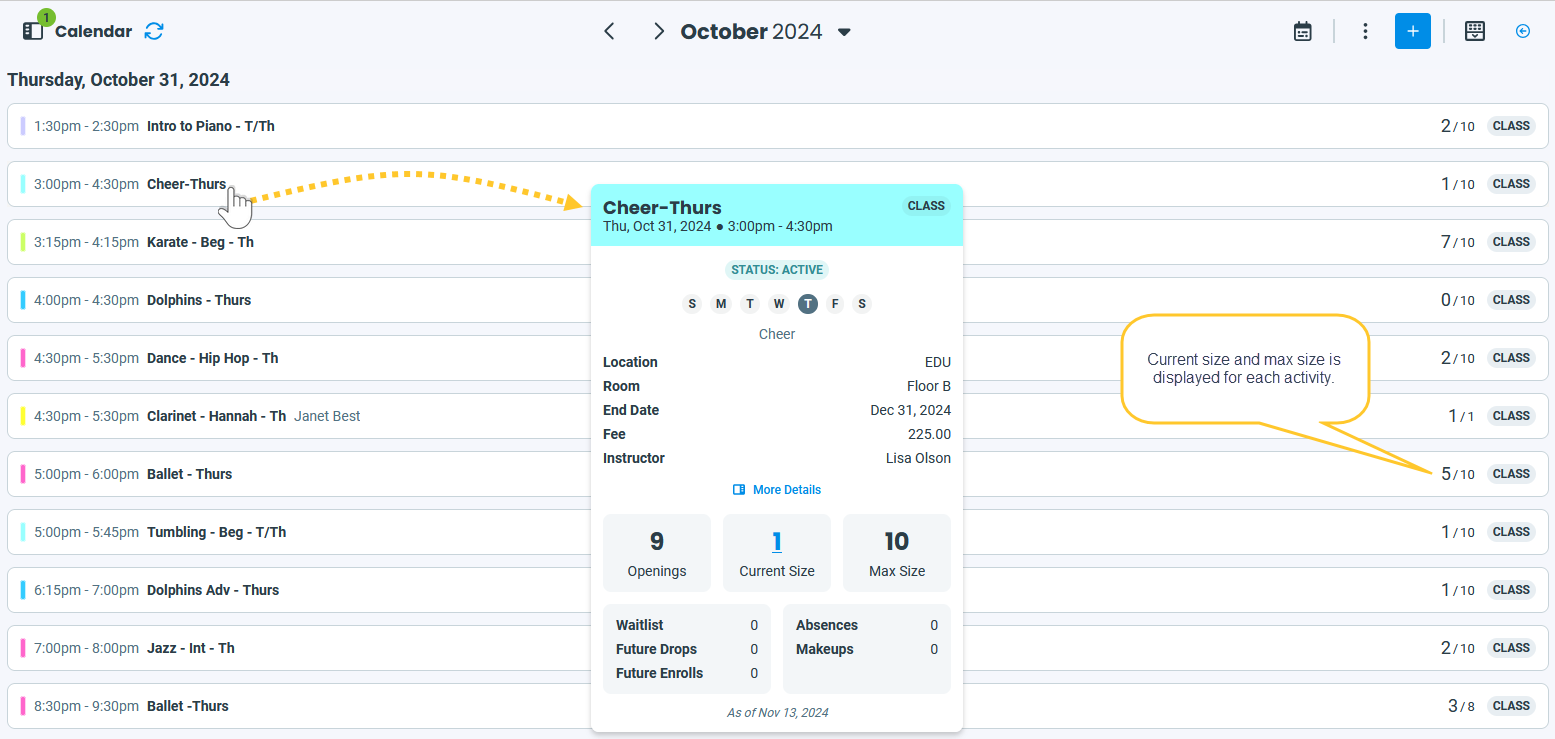Click the 7/10 size on Karate row
Viewport: 1555px width, 739px height.
pyautogui.click(x=1457, y=242)
